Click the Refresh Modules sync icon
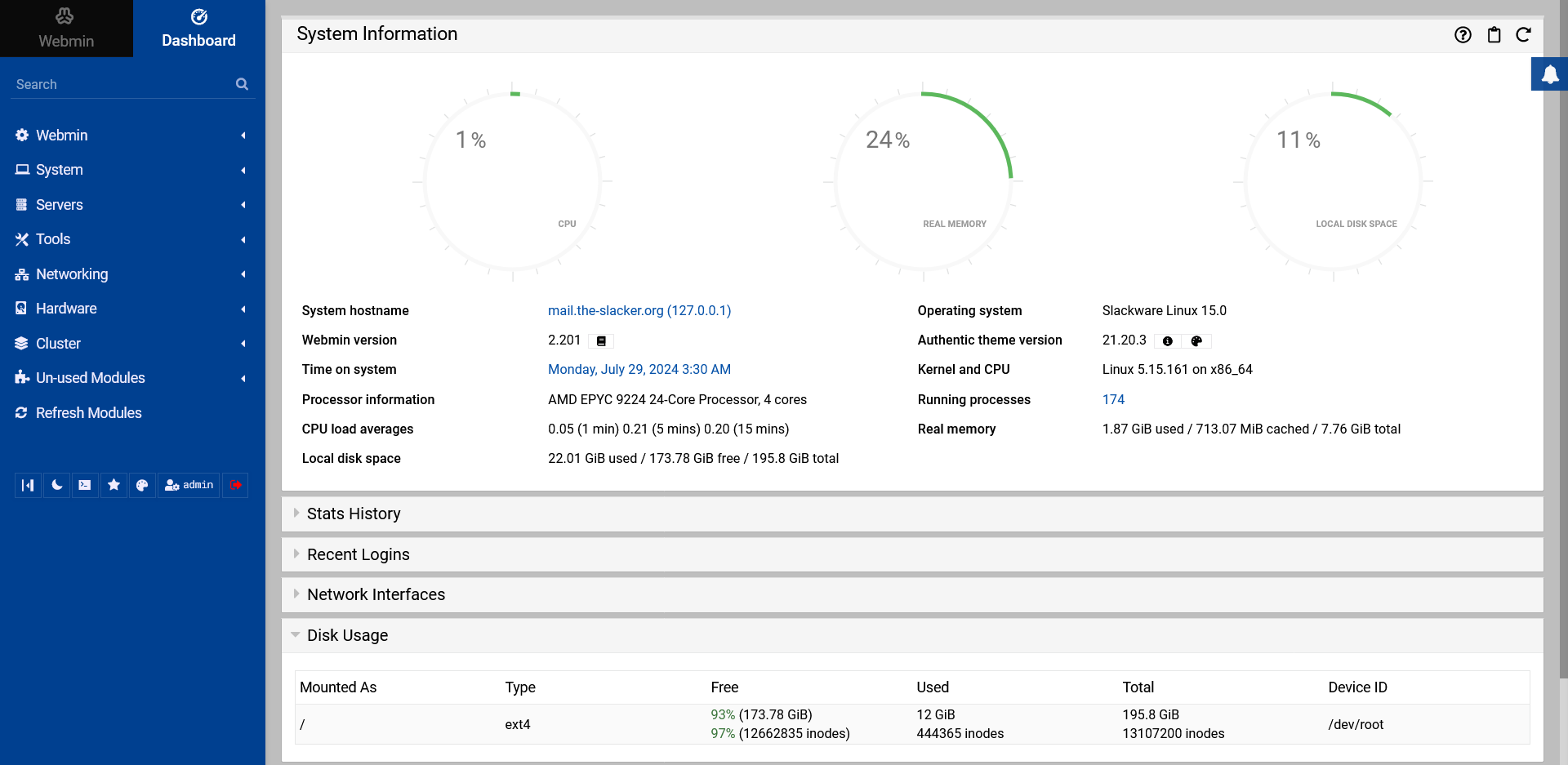This screenshot has height=765, width=1568. tap(21, 413)
